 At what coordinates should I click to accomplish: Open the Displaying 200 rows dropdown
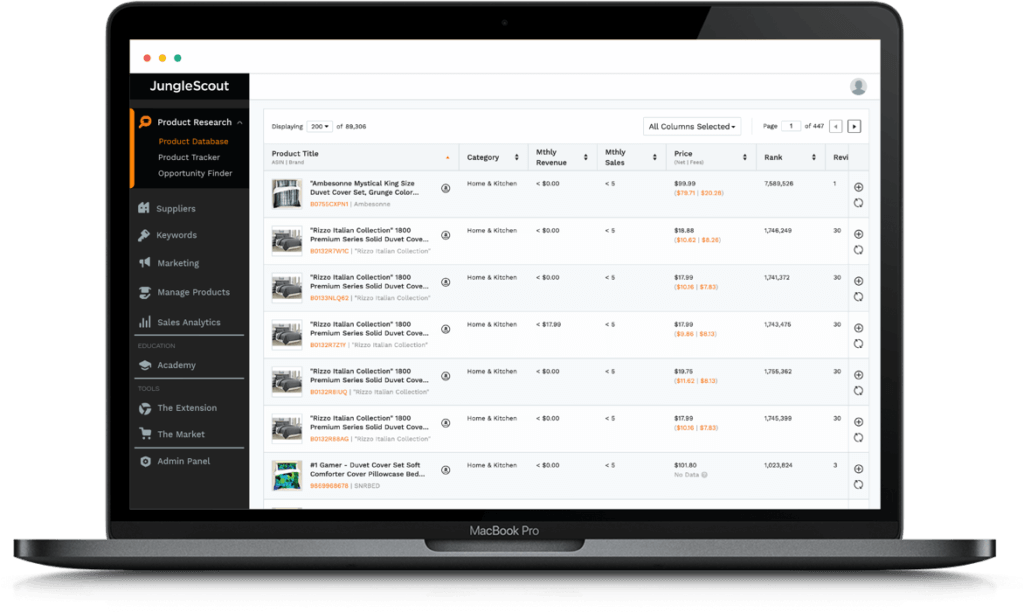pos(319,127)
